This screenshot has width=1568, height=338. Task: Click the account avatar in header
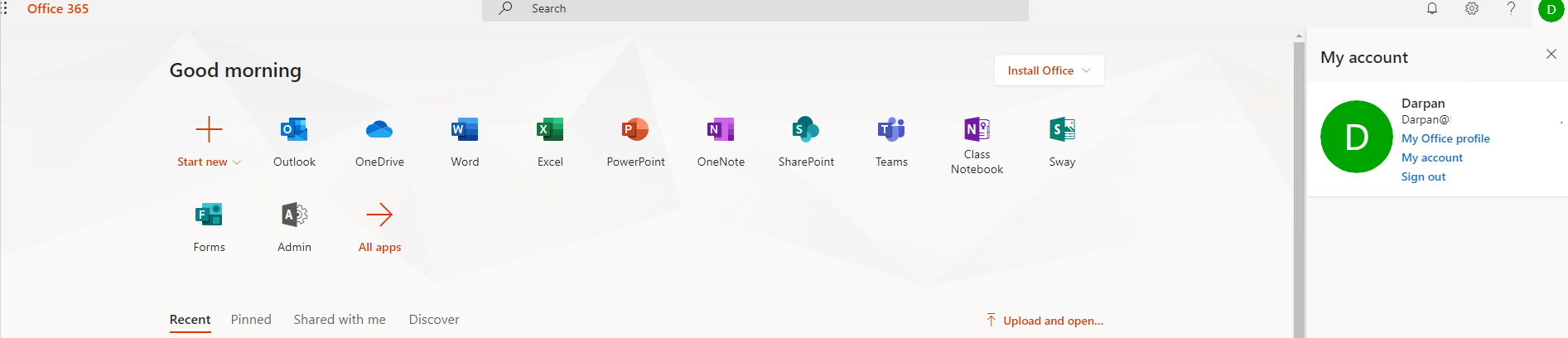click(1551, 9)
